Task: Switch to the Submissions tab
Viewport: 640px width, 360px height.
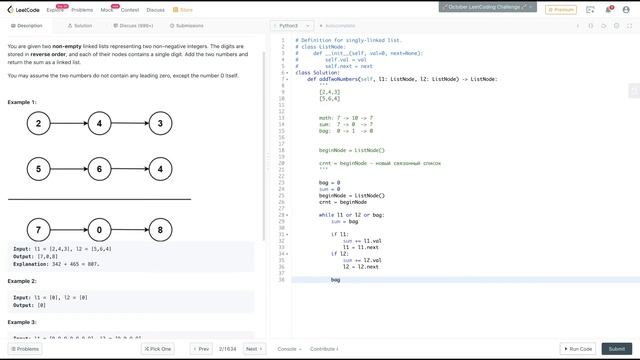Action: pyautogui.click(x=187, y=26)
